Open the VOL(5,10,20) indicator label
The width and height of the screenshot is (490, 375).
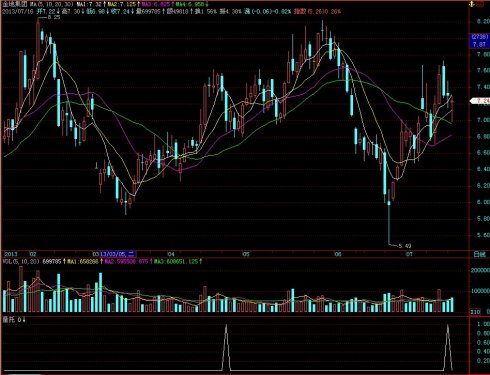(x=21, y=262)
